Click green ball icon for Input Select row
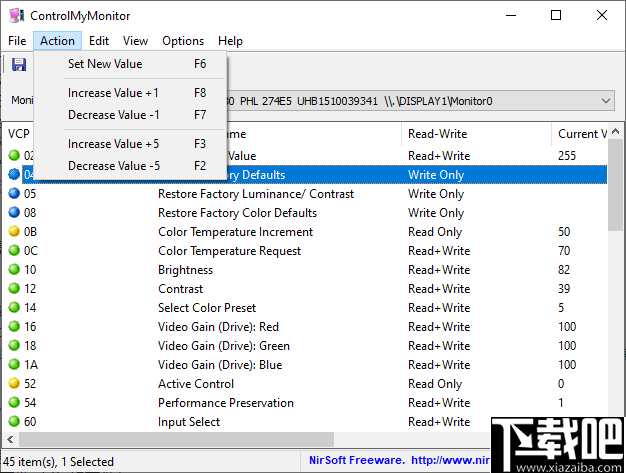The image size is (626, 473). click(x=14, y=422)
